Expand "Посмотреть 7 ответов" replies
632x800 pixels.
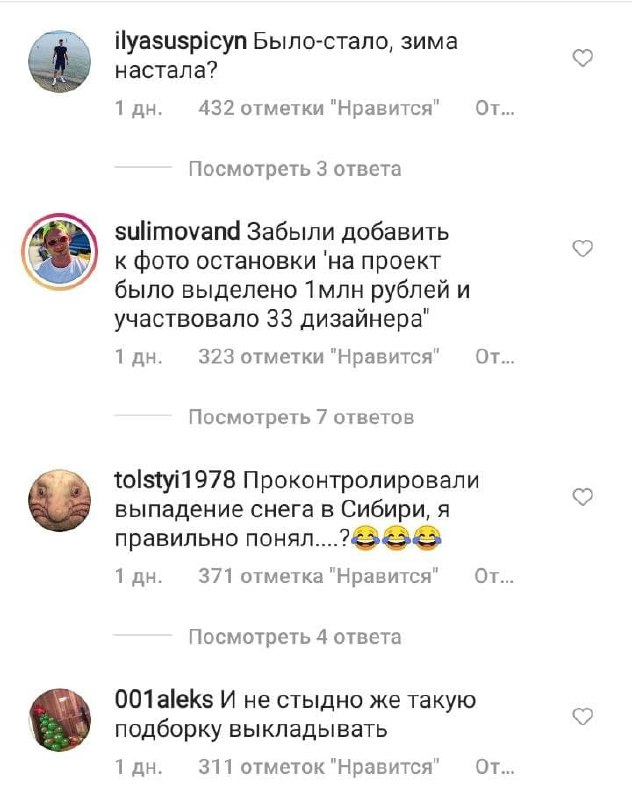[301, 417]
